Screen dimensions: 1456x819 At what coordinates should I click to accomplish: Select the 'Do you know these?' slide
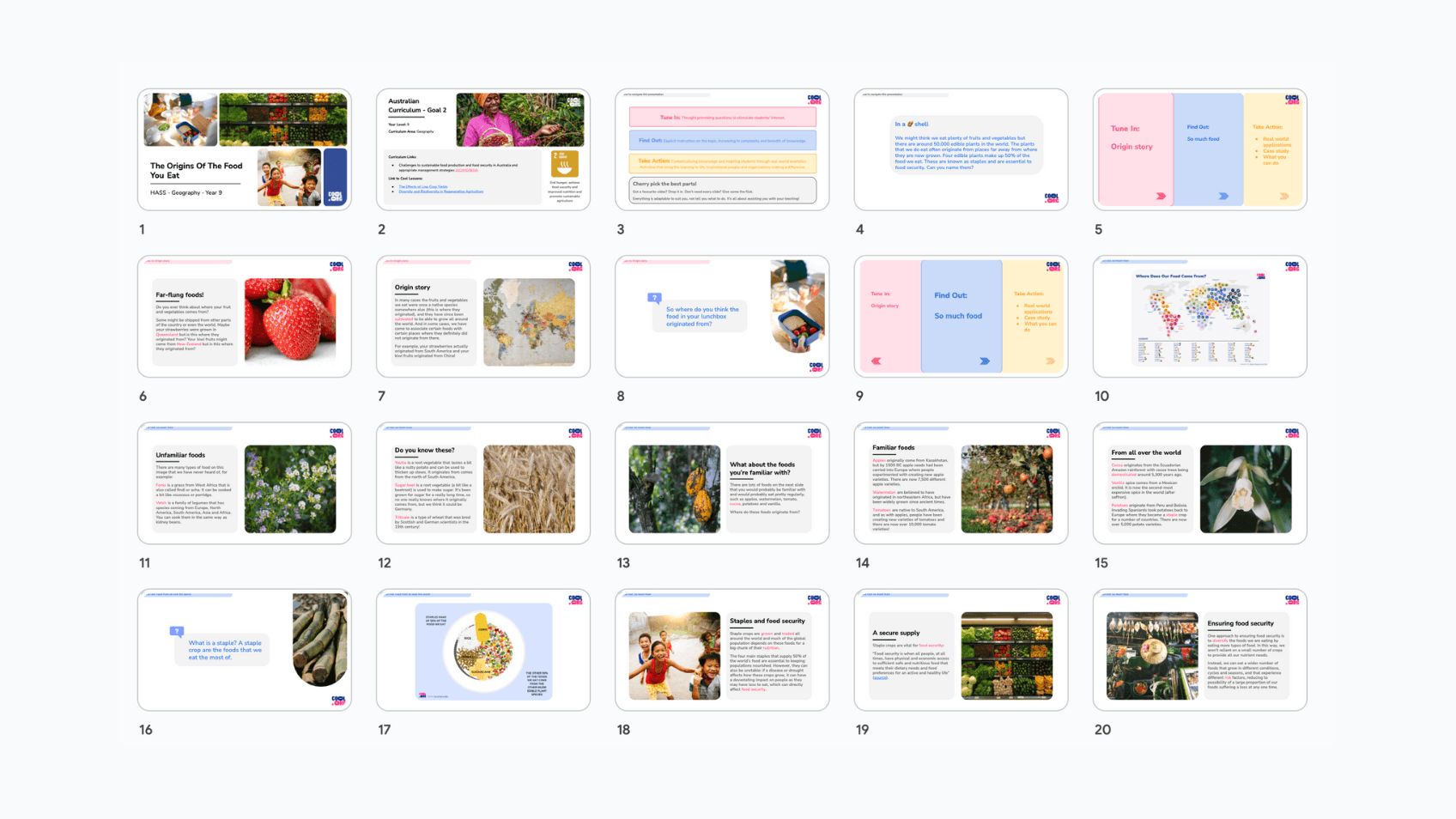point(483,482)
